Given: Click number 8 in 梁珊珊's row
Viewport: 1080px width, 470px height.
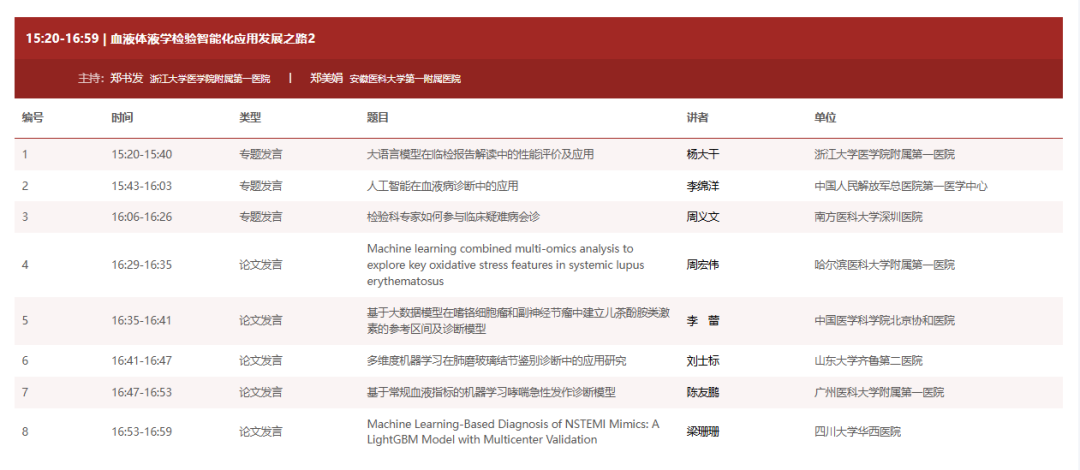Looking at the screenshot, I should pyautogui.click(x=25, y=432).
